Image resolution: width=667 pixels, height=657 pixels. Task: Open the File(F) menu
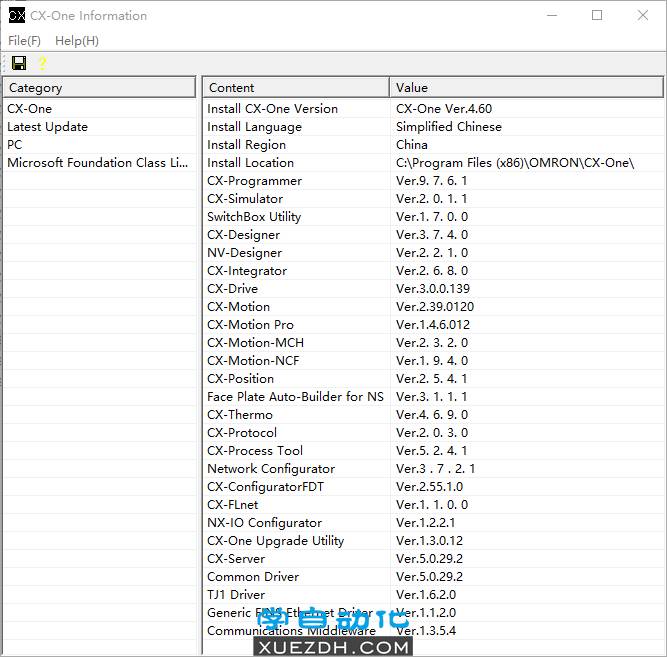click(x=24, y=41)
